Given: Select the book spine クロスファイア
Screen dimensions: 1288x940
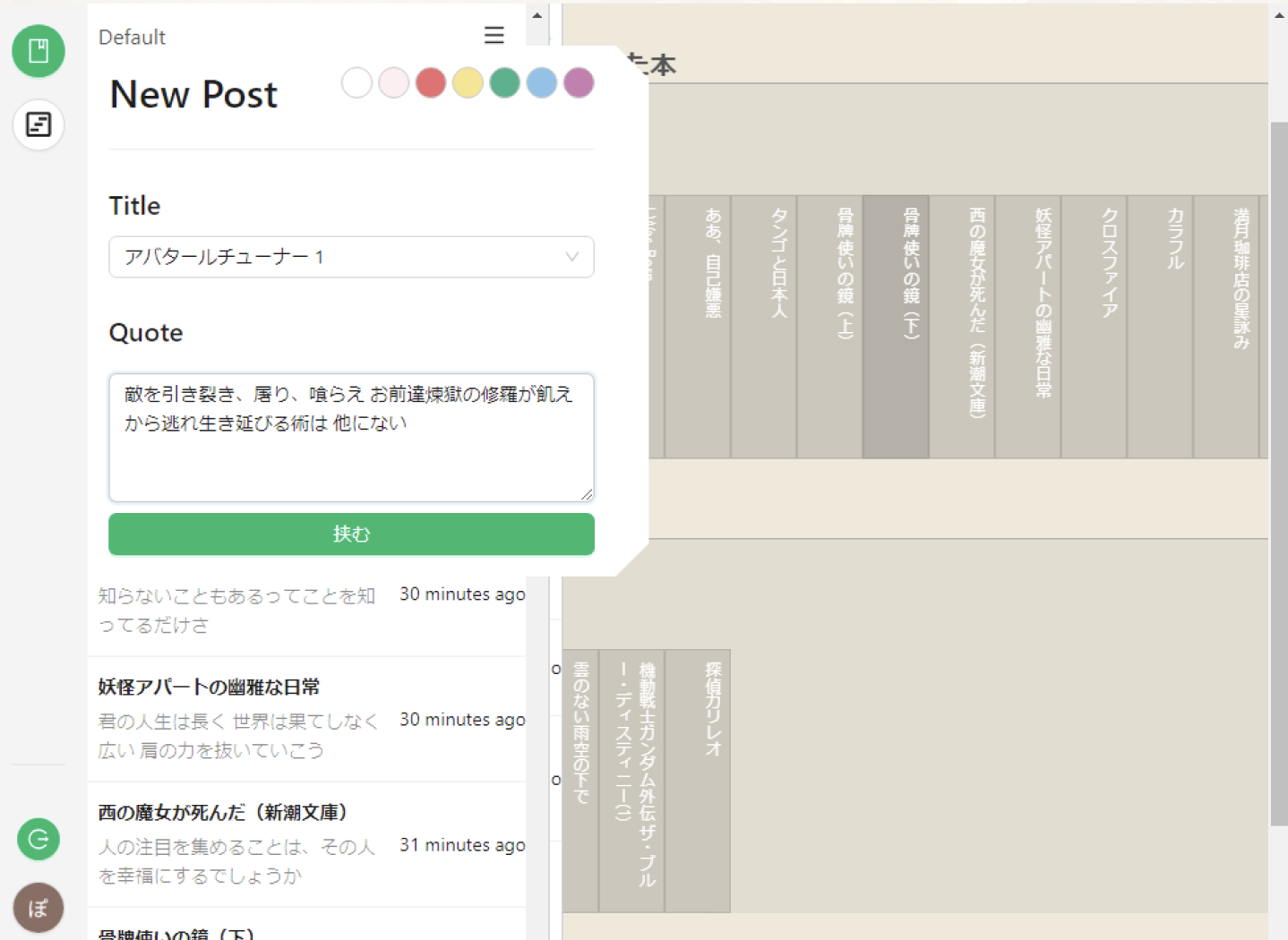Looking at the screenshot, I should click(1095, 327).
